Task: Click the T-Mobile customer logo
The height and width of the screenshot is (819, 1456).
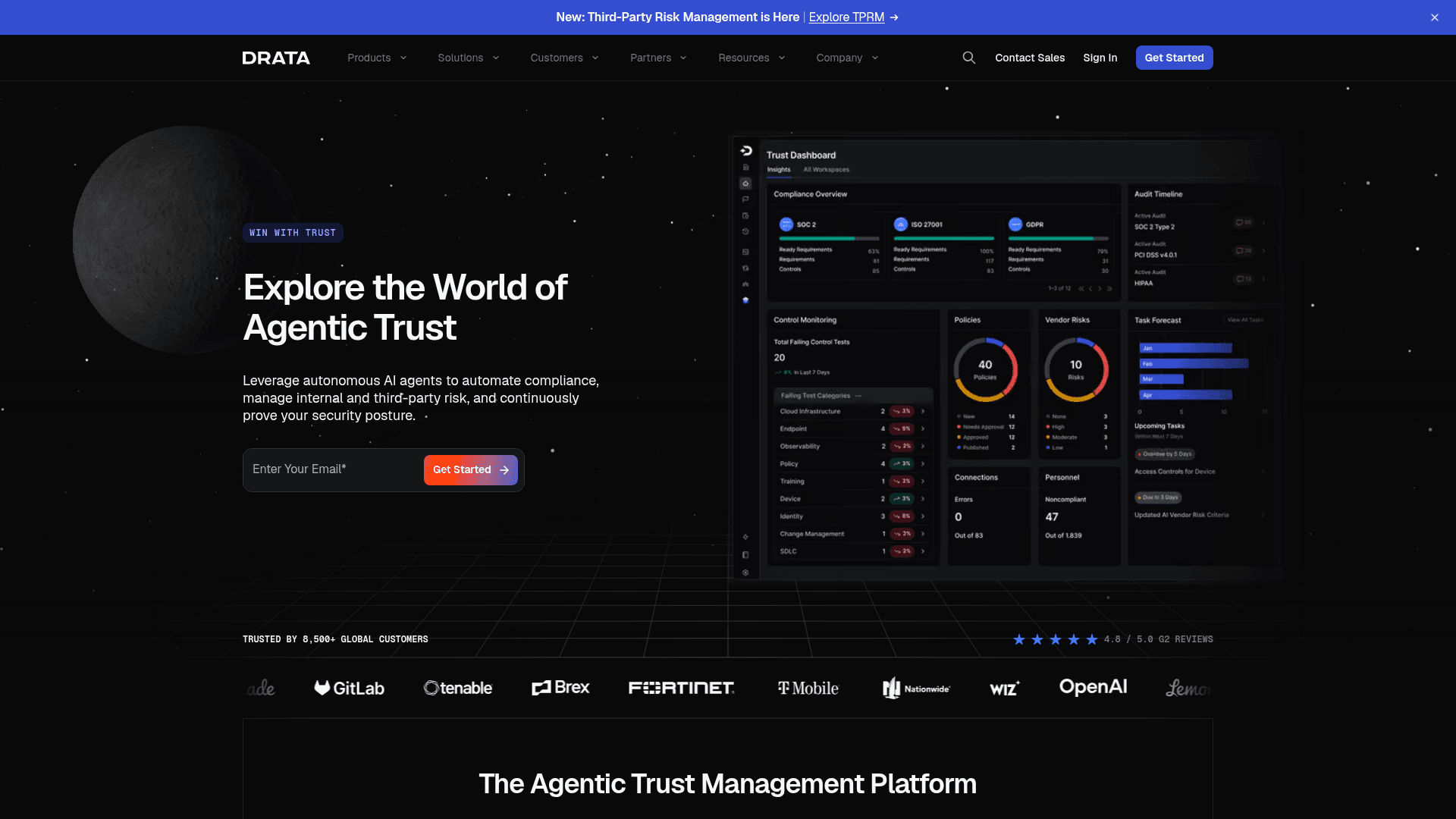Action: click(808, 688)
